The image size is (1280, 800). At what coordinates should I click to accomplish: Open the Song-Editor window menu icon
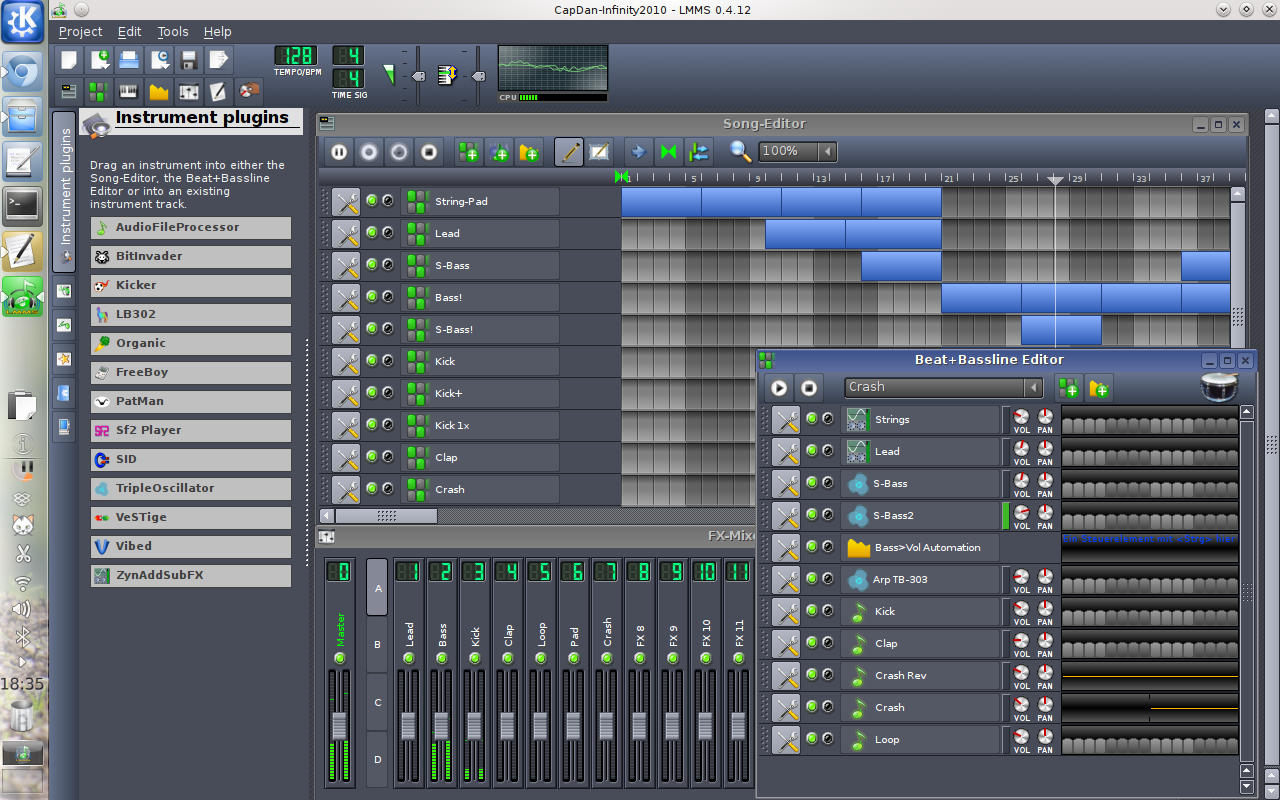(327, 124)
